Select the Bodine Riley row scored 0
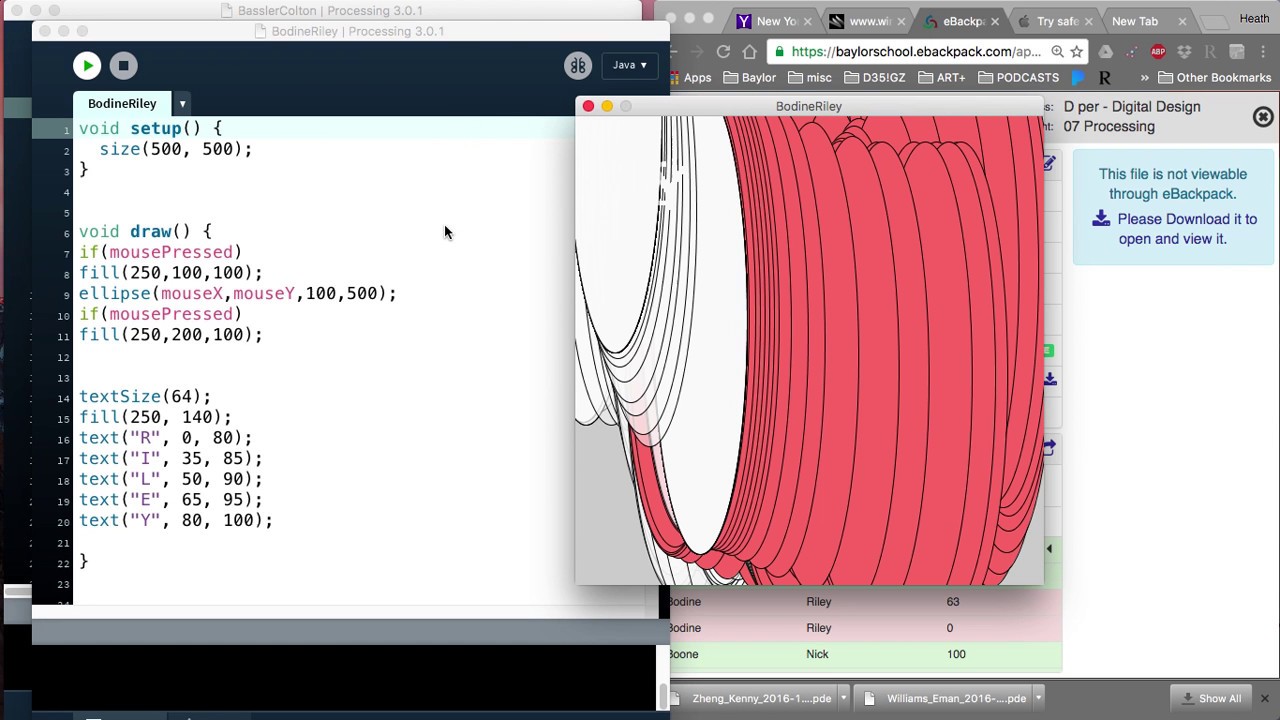1280x720 pixels. [x=865, y=628]
